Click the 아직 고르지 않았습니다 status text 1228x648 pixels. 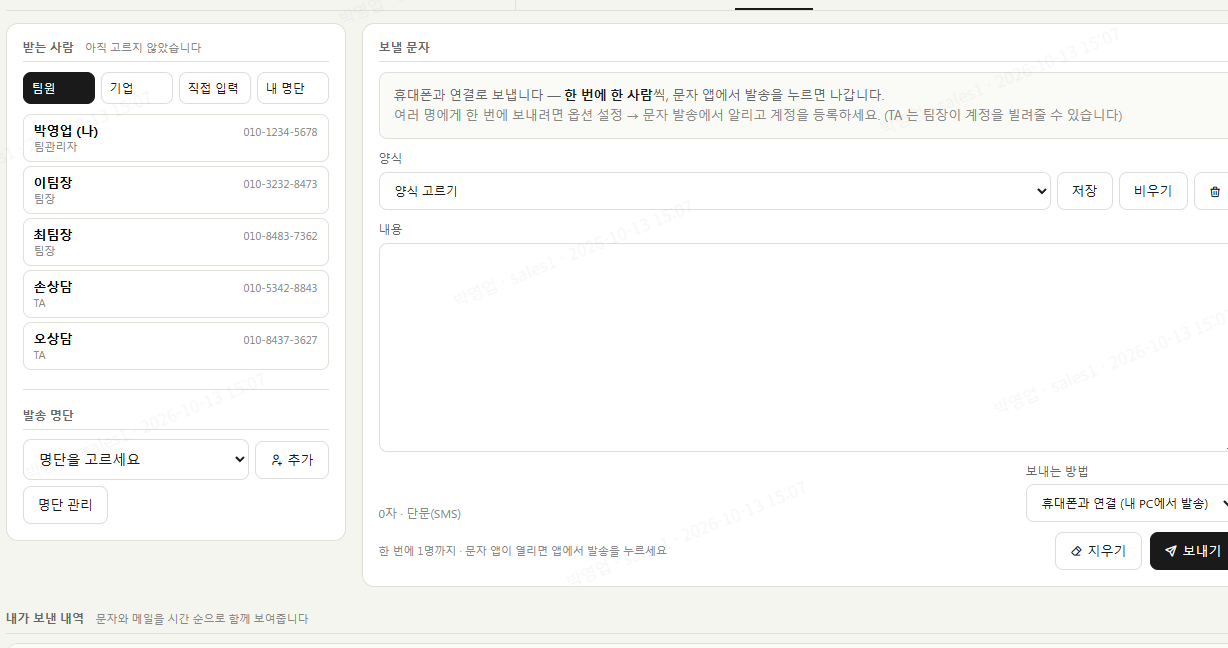click(143, 48)
